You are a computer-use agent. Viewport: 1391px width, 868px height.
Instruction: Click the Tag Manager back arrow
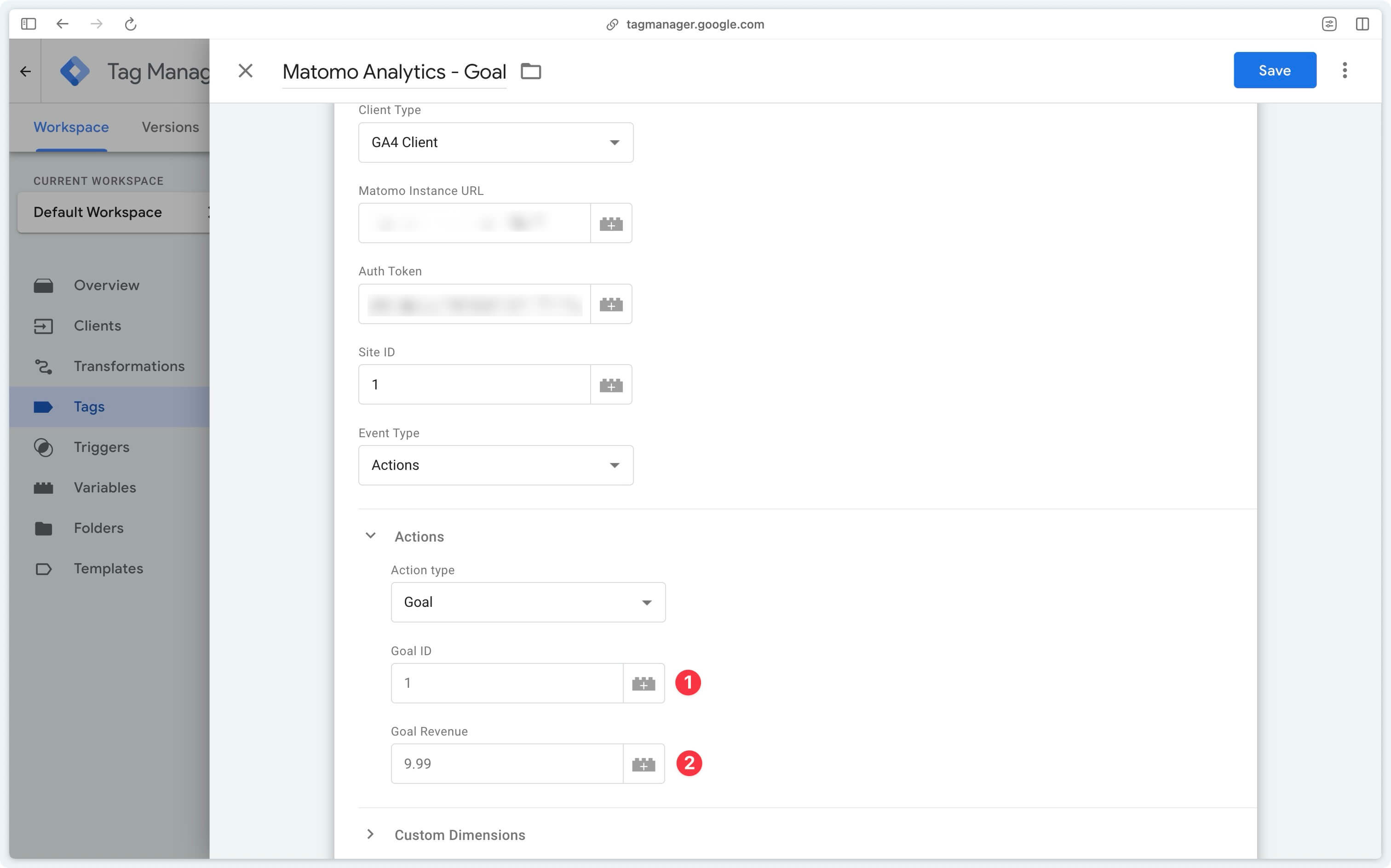pos(25,71)
